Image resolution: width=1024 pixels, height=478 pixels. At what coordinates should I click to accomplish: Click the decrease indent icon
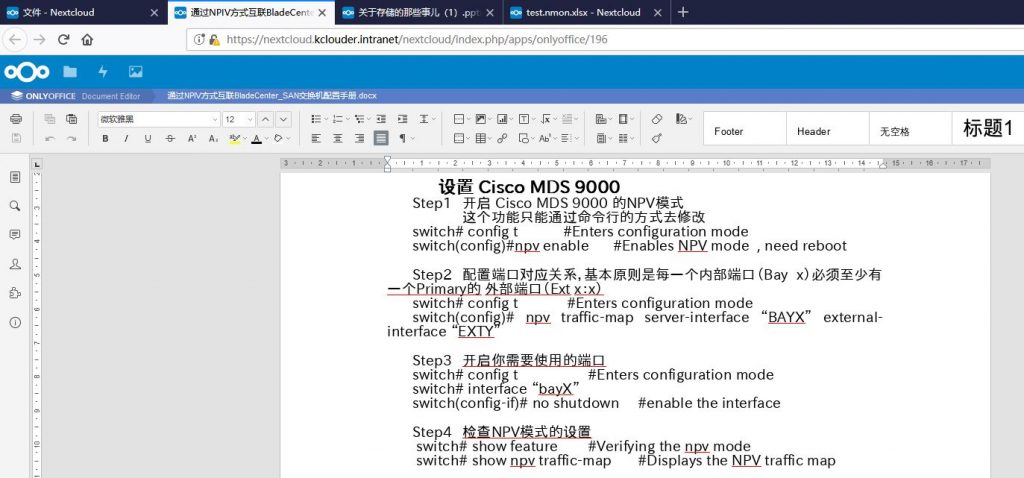pyautogui.click(x=381, y=119)
